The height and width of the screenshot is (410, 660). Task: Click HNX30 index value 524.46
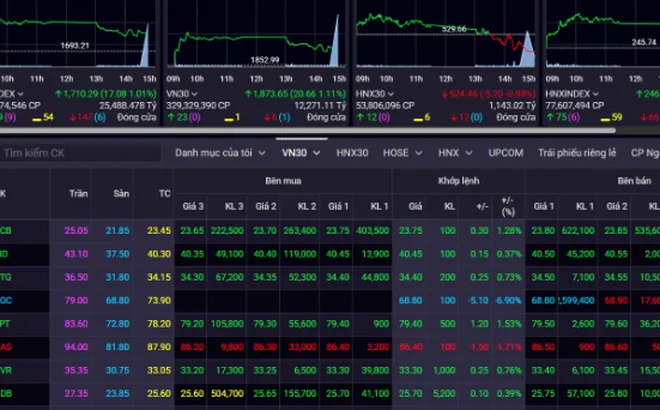pyautogui.click(x=459, y=93)
